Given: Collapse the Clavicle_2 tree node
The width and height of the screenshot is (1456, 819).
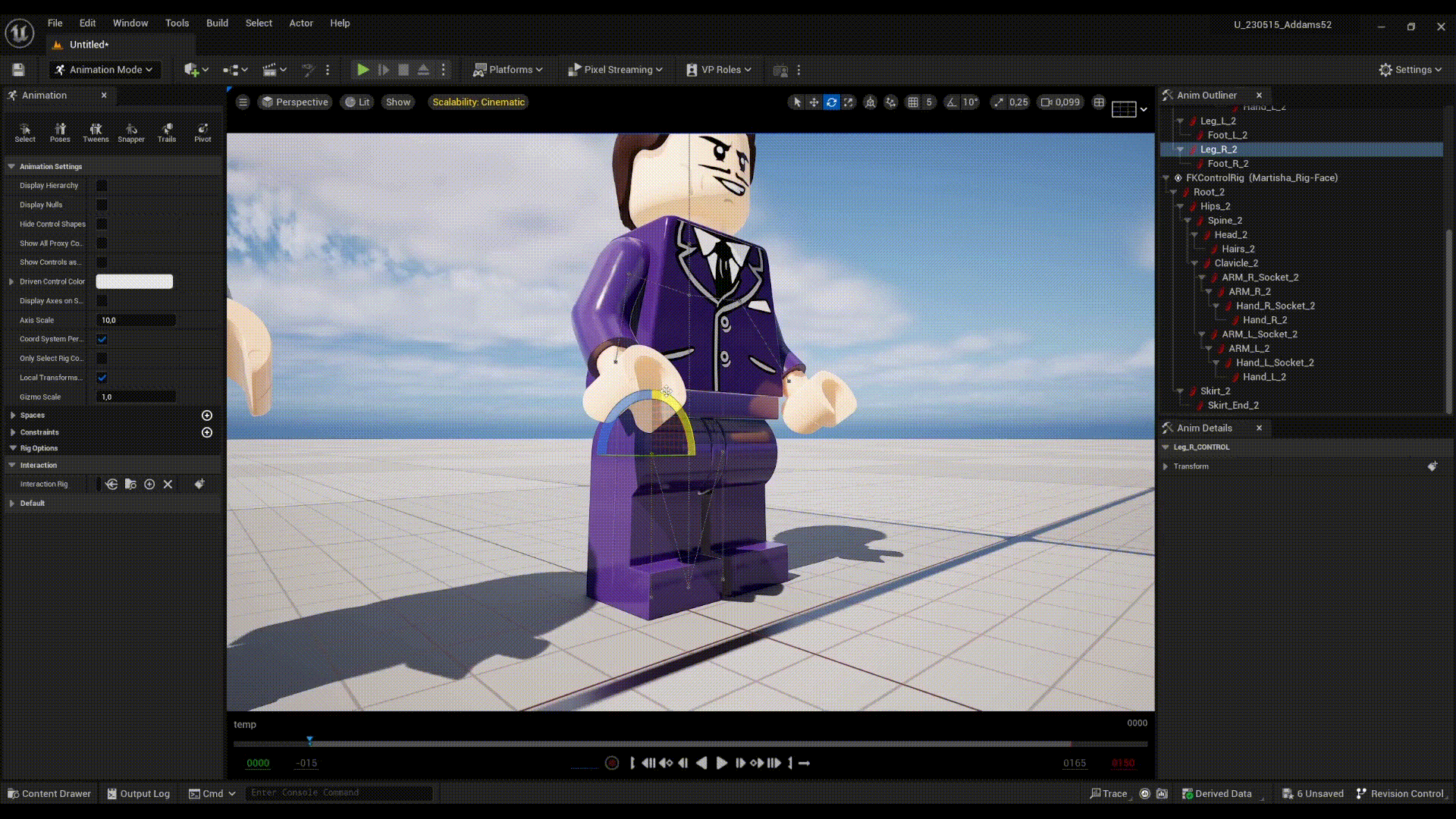Looking at the screenshot, I should (1194, 263).
